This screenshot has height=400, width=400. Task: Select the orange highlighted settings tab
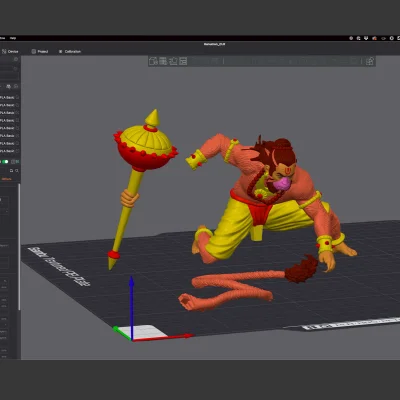pos(6,179)
